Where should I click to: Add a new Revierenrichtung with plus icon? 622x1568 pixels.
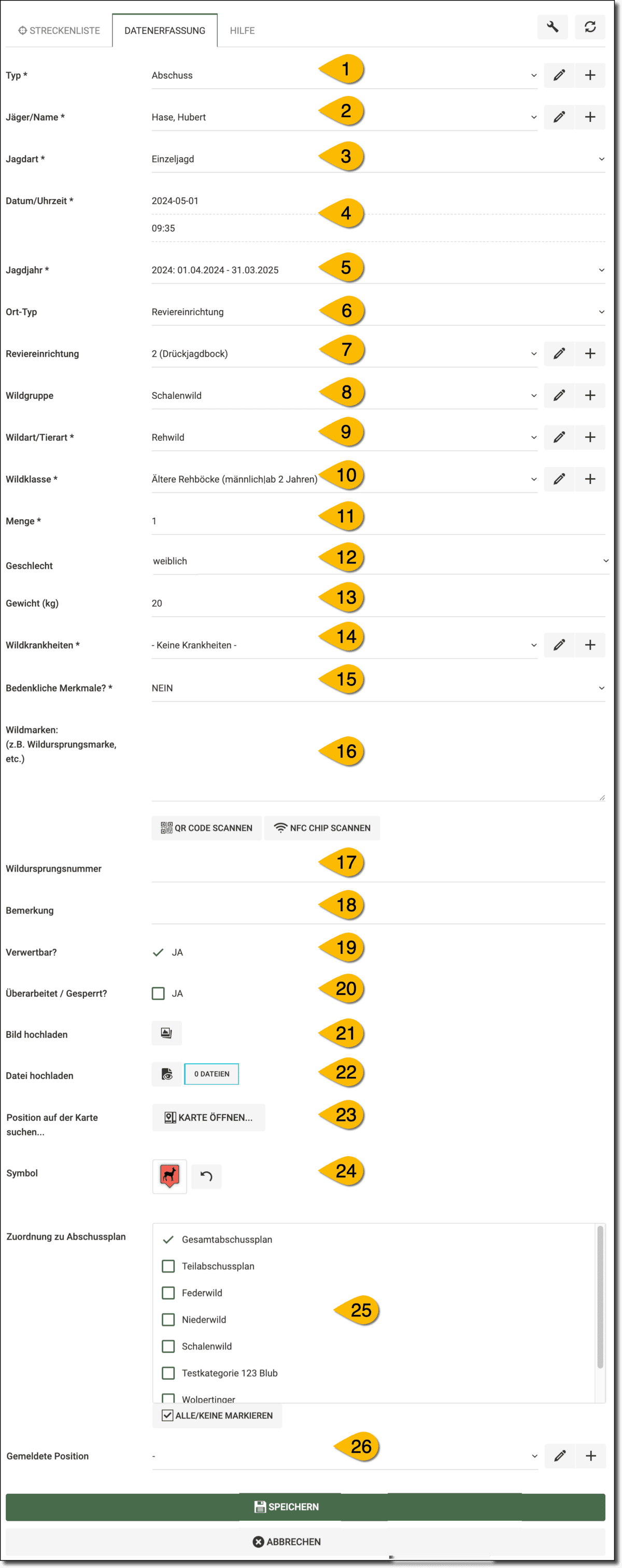point(590,354)
